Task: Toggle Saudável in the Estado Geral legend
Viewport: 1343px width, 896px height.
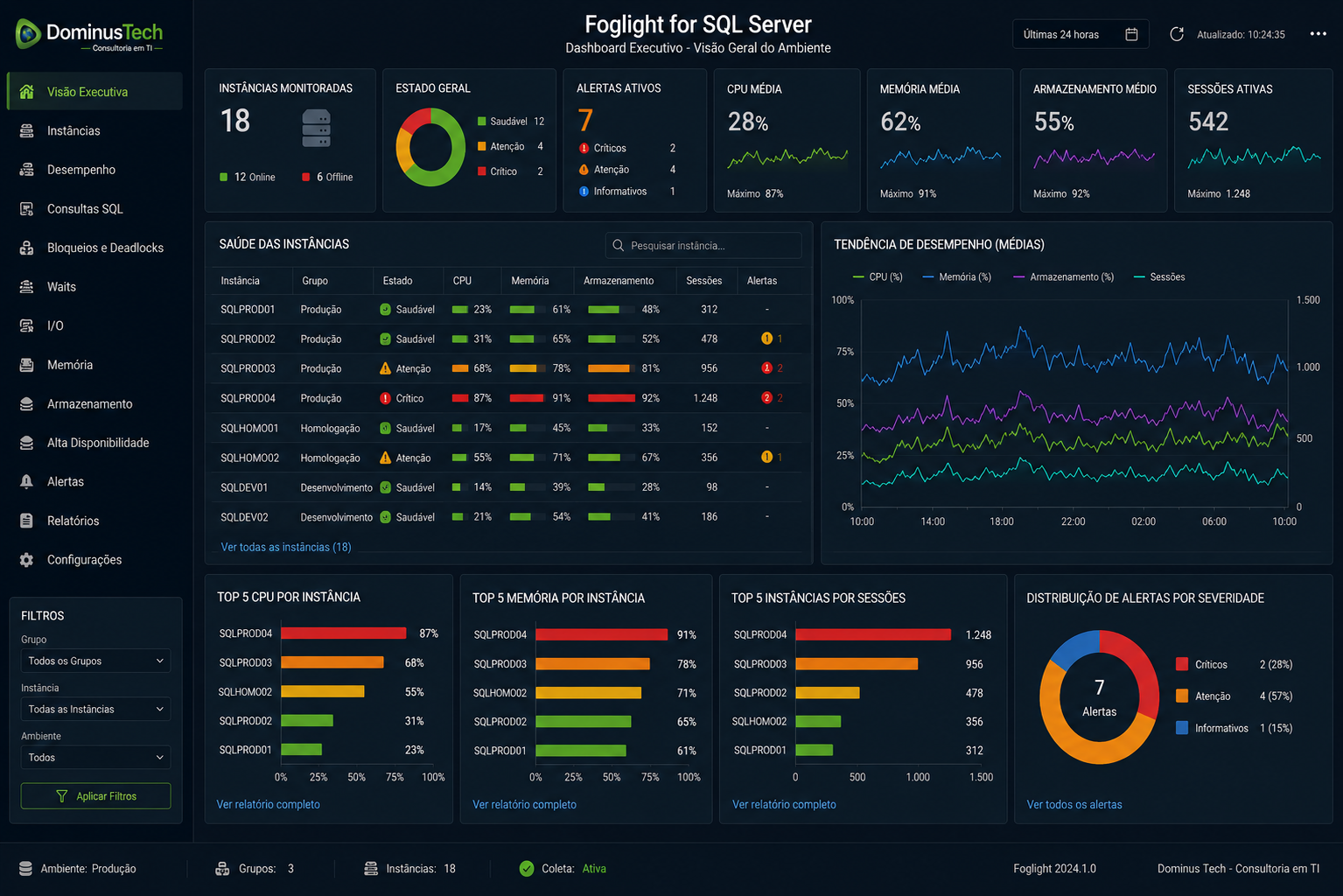Action: (511, 122)
